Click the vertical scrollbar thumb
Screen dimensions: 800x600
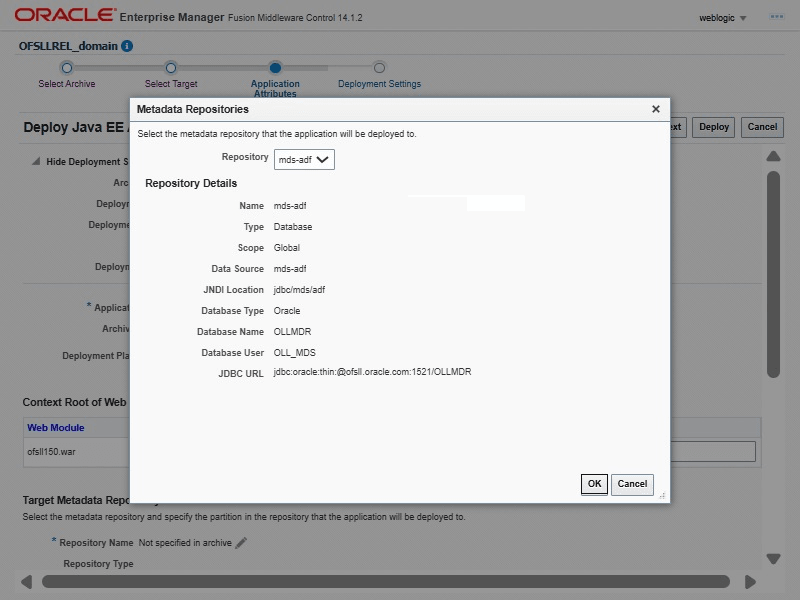[773, 274]
